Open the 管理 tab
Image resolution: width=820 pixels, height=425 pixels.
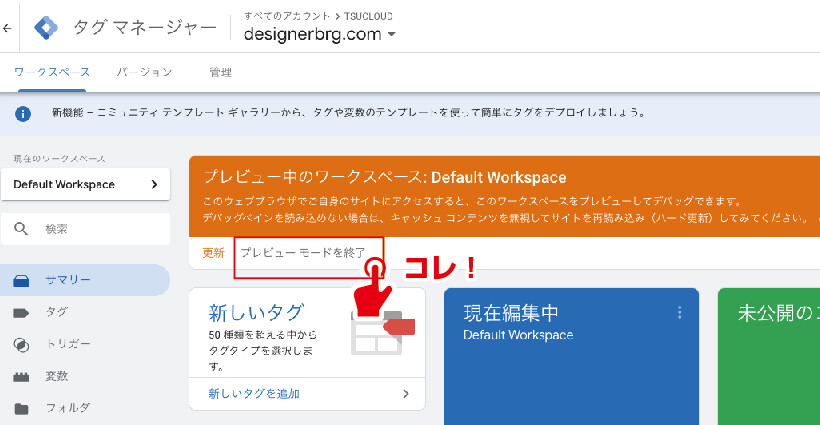pos(220,72)
